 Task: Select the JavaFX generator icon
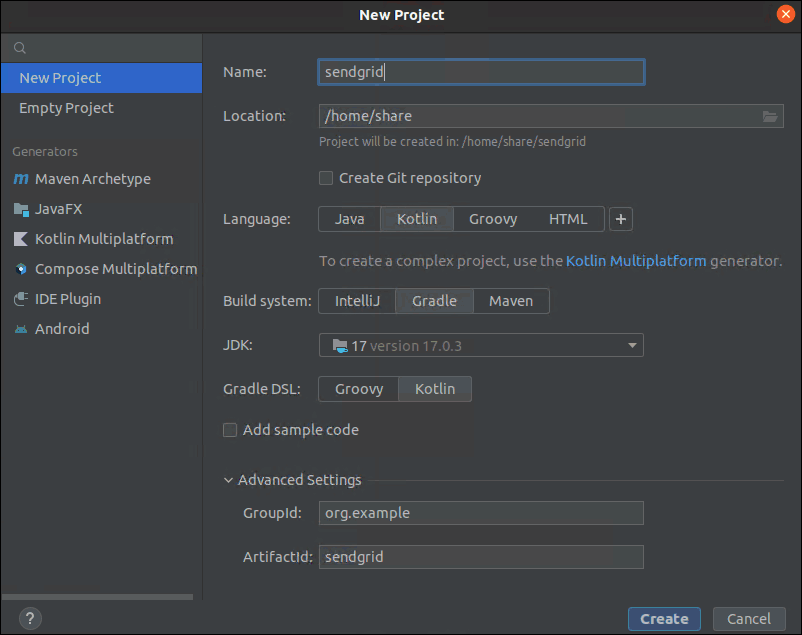pos(21,209)
